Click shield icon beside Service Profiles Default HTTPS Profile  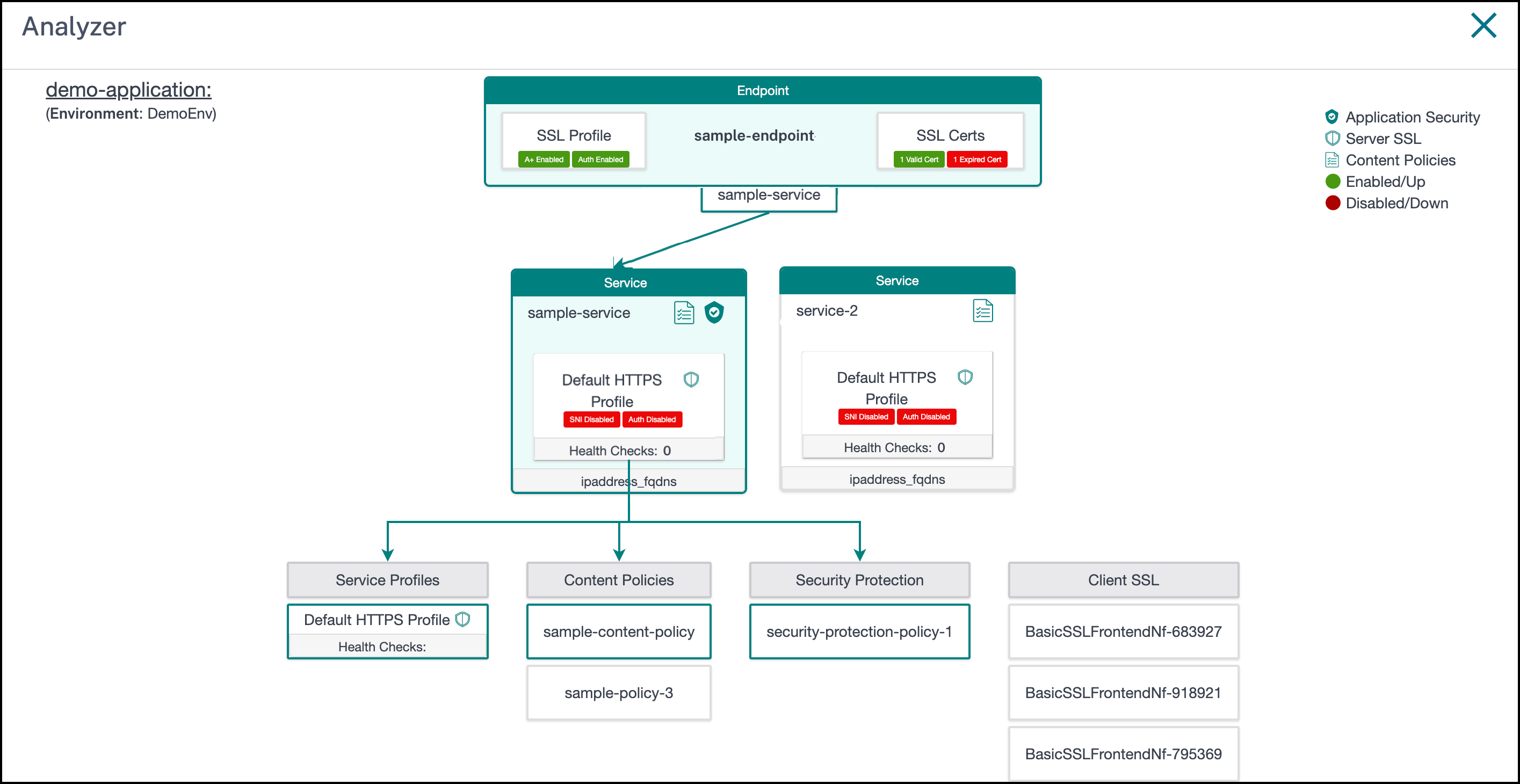[462, 619]
